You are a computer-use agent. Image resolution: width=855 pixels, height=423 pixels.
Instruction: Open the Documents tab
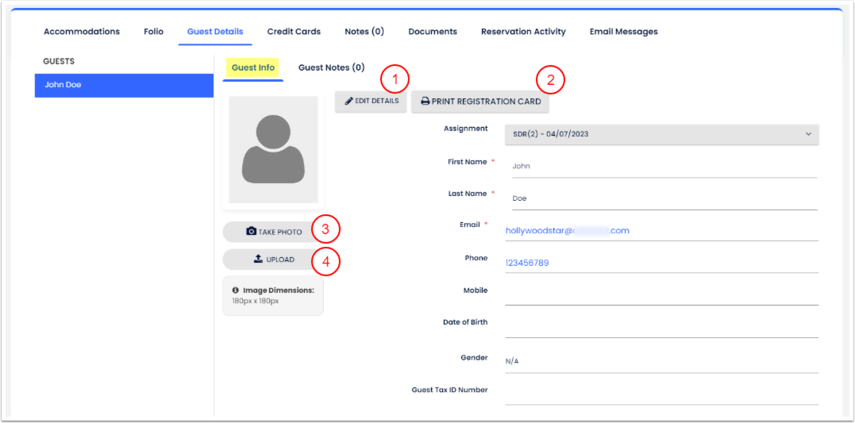tap(432, 32)
